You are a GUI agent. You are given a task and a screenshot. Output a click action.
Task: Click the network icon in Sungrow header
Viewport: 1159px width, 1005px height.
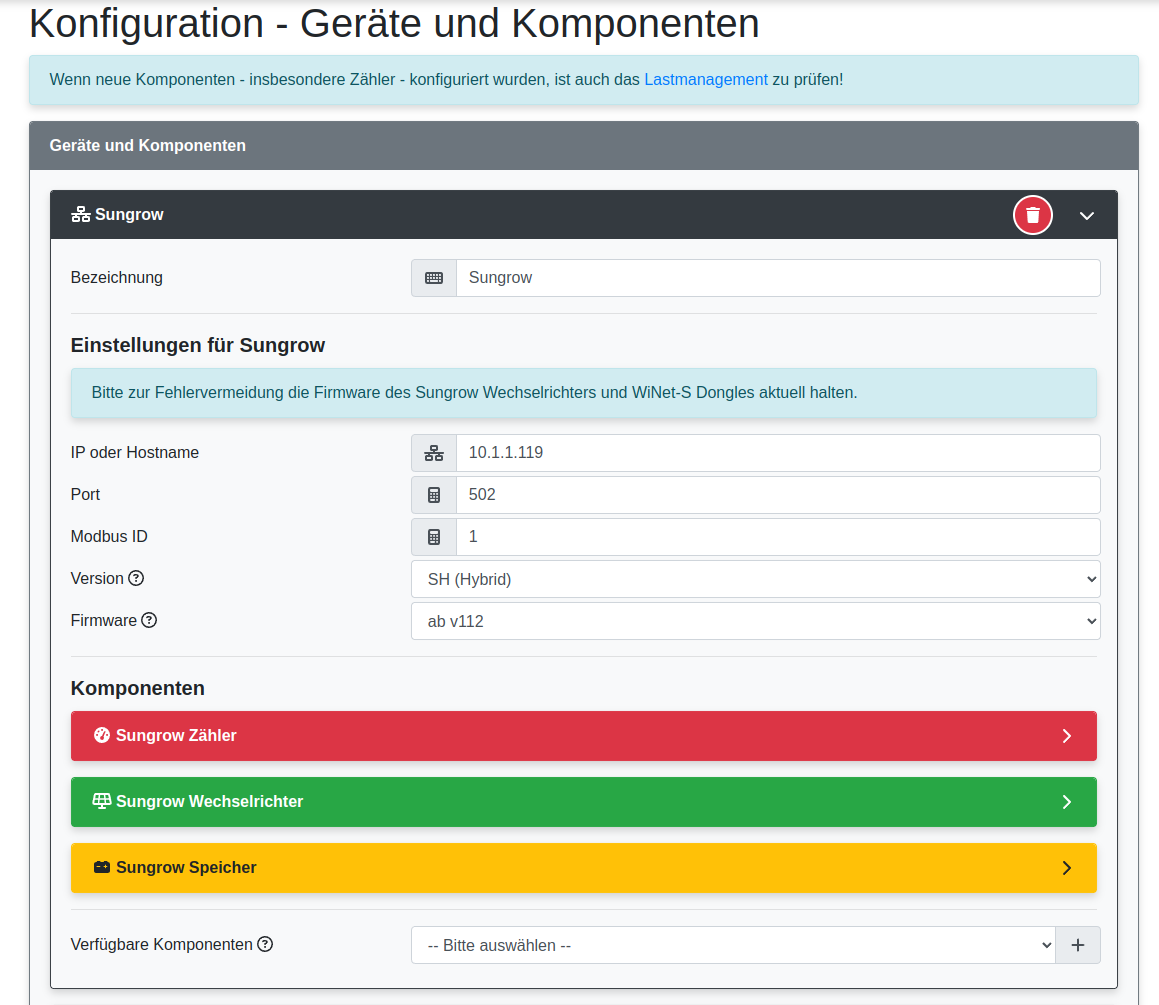pyautogui.click(x=81, y=214)
